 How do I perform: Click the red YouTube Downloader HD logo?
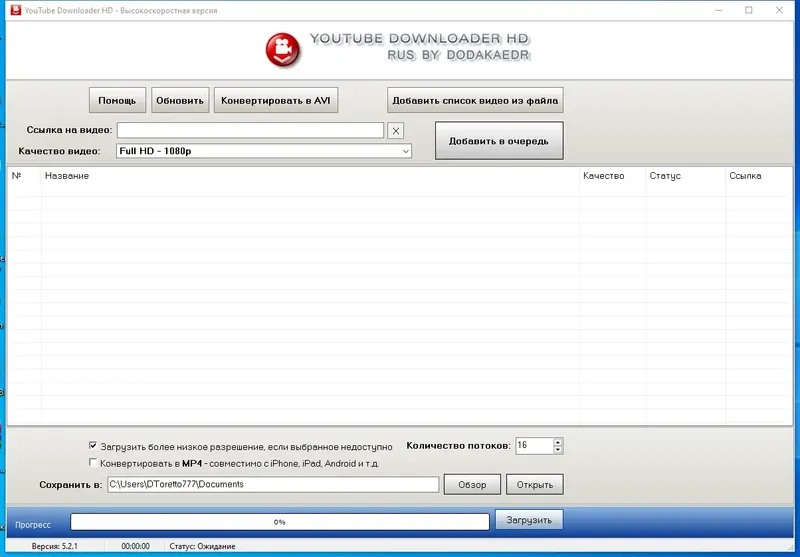pyautogui.click(x=283, y=49)
